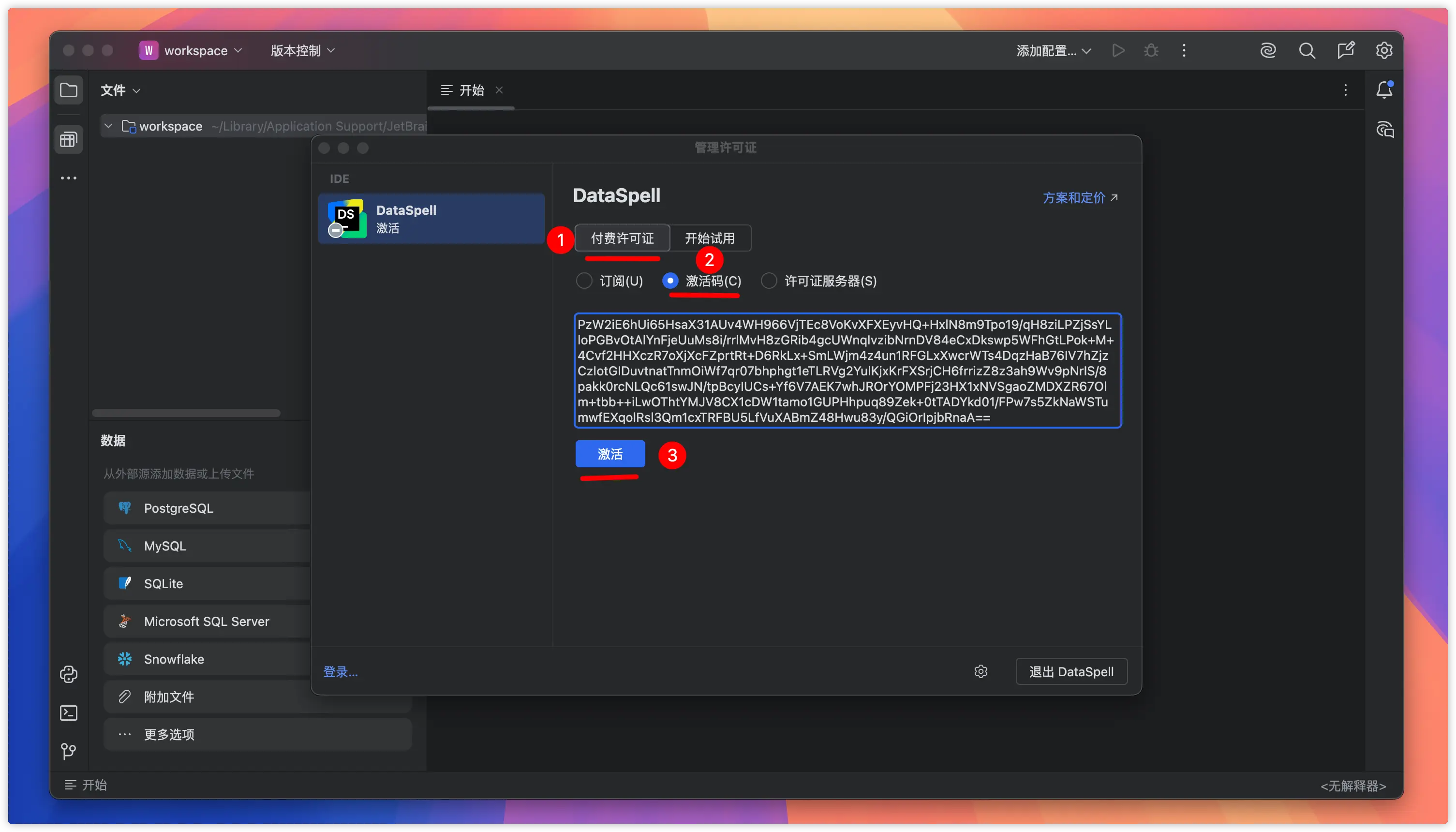1456x832 pixels.
Task: Click the AI Assistant chat icon
Action: [1384, 130]
